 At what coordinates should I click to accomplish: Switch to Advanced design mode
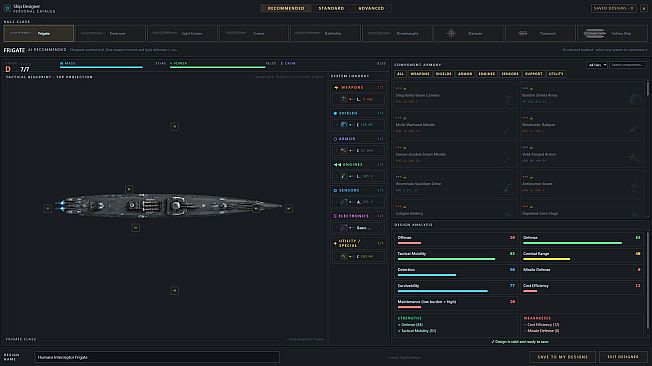371,8
